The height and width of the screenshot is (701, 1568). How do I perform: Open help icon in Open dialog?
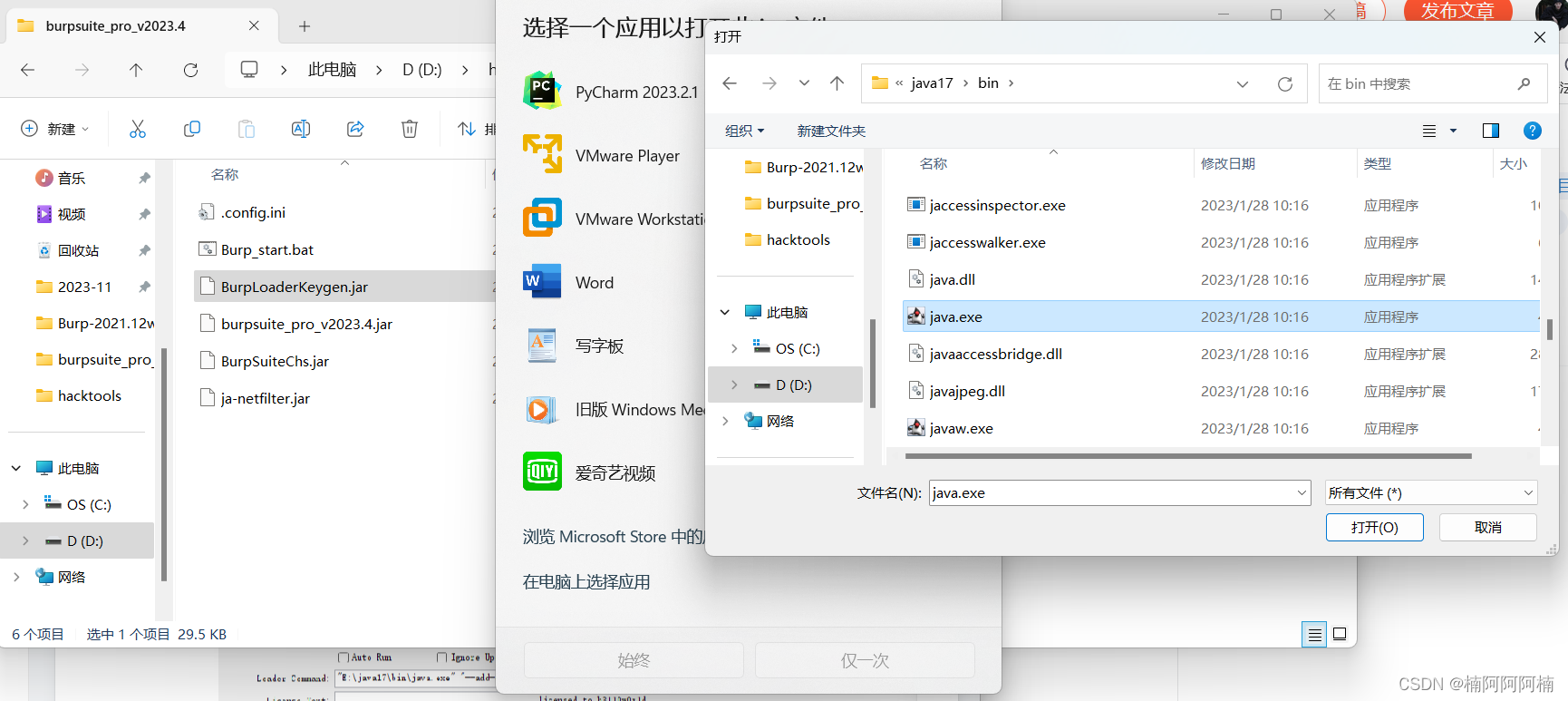pyautogui.click(x=1532, y=131)
